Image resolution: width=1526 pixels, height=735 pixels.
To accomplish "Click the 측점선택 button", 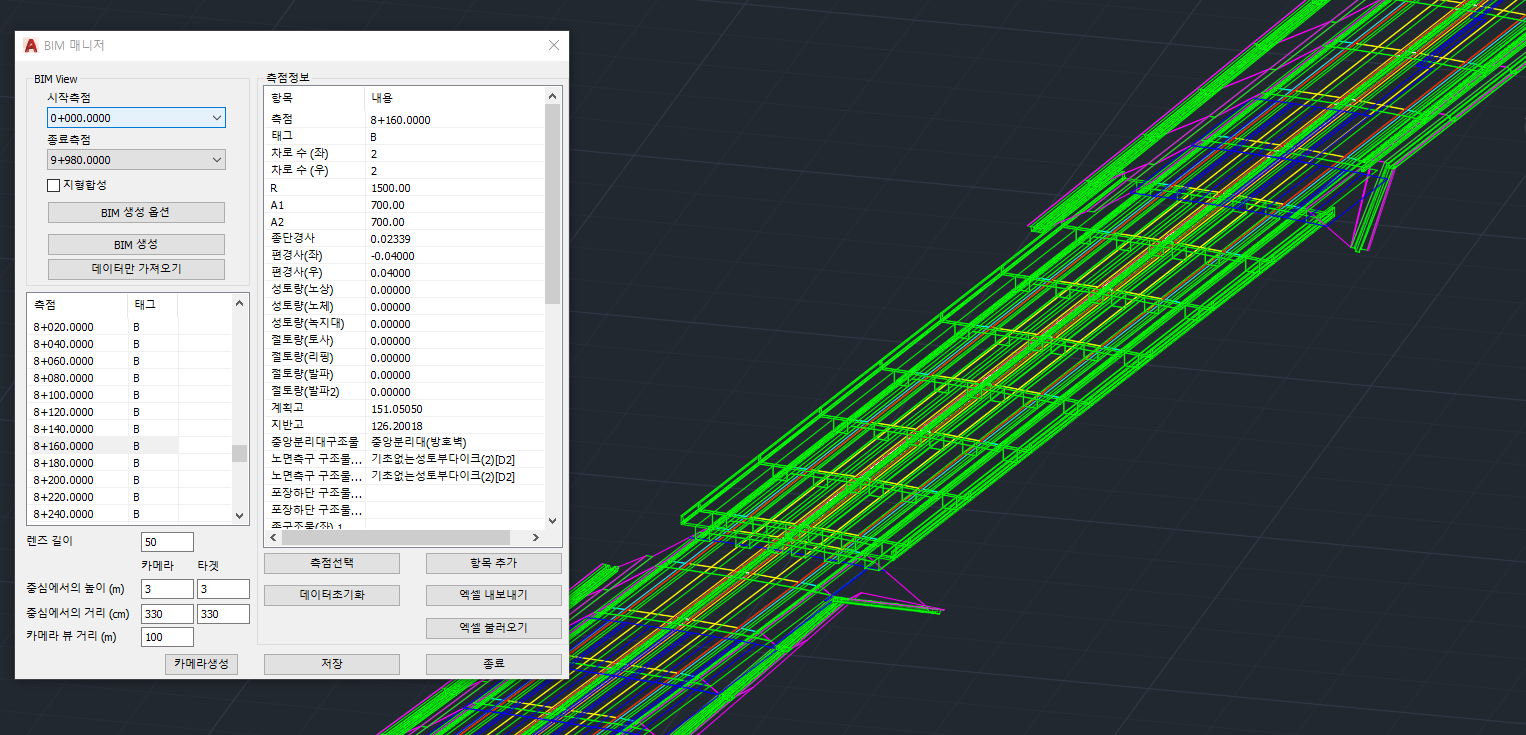I will 331,564.
